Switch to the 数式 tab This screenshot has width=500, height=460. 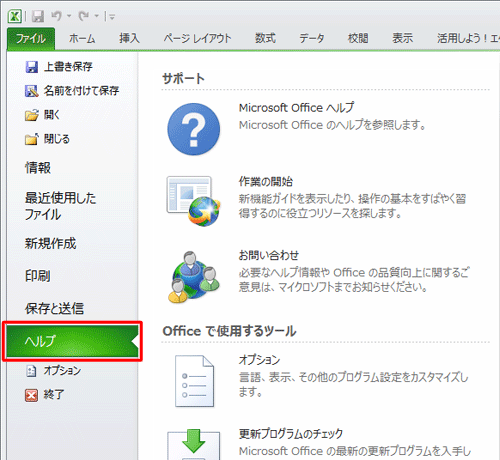265,39
